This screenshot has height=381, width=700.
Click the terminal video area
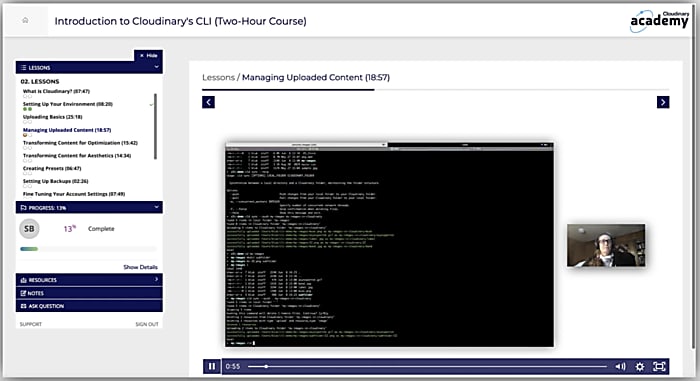click(389, 245)
